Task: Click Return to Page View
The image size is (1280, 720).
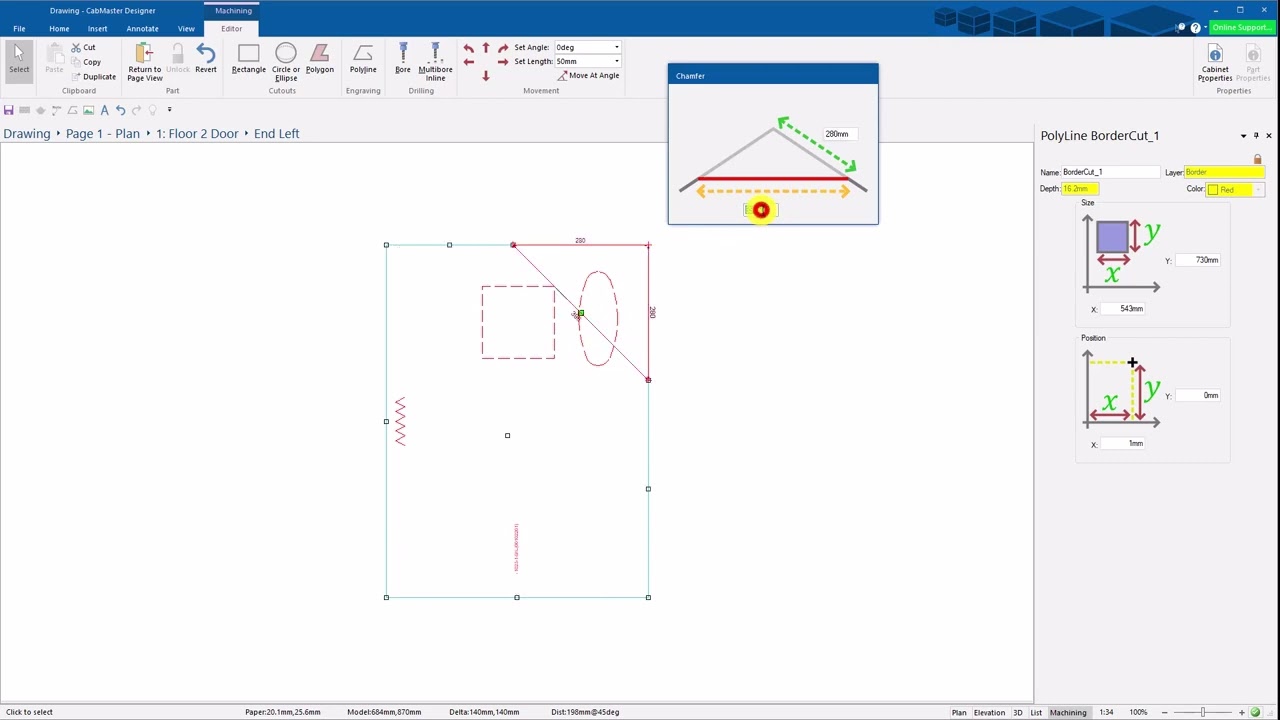Action: [144, 62]
